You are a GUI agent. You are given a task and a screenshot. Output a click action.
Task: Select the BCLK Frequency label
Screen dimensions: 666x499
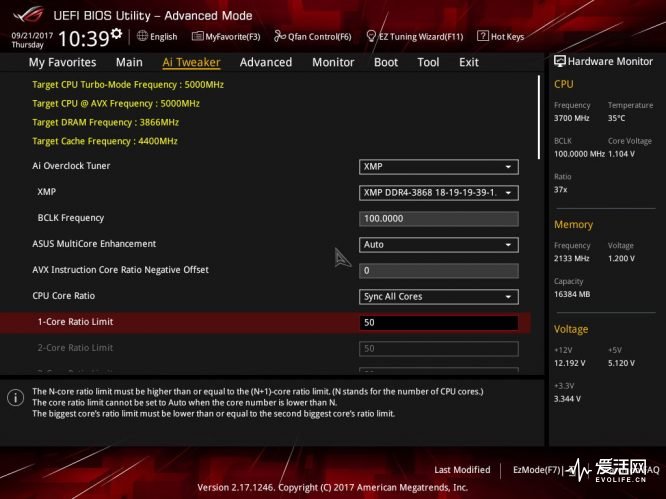click(71, 218)
